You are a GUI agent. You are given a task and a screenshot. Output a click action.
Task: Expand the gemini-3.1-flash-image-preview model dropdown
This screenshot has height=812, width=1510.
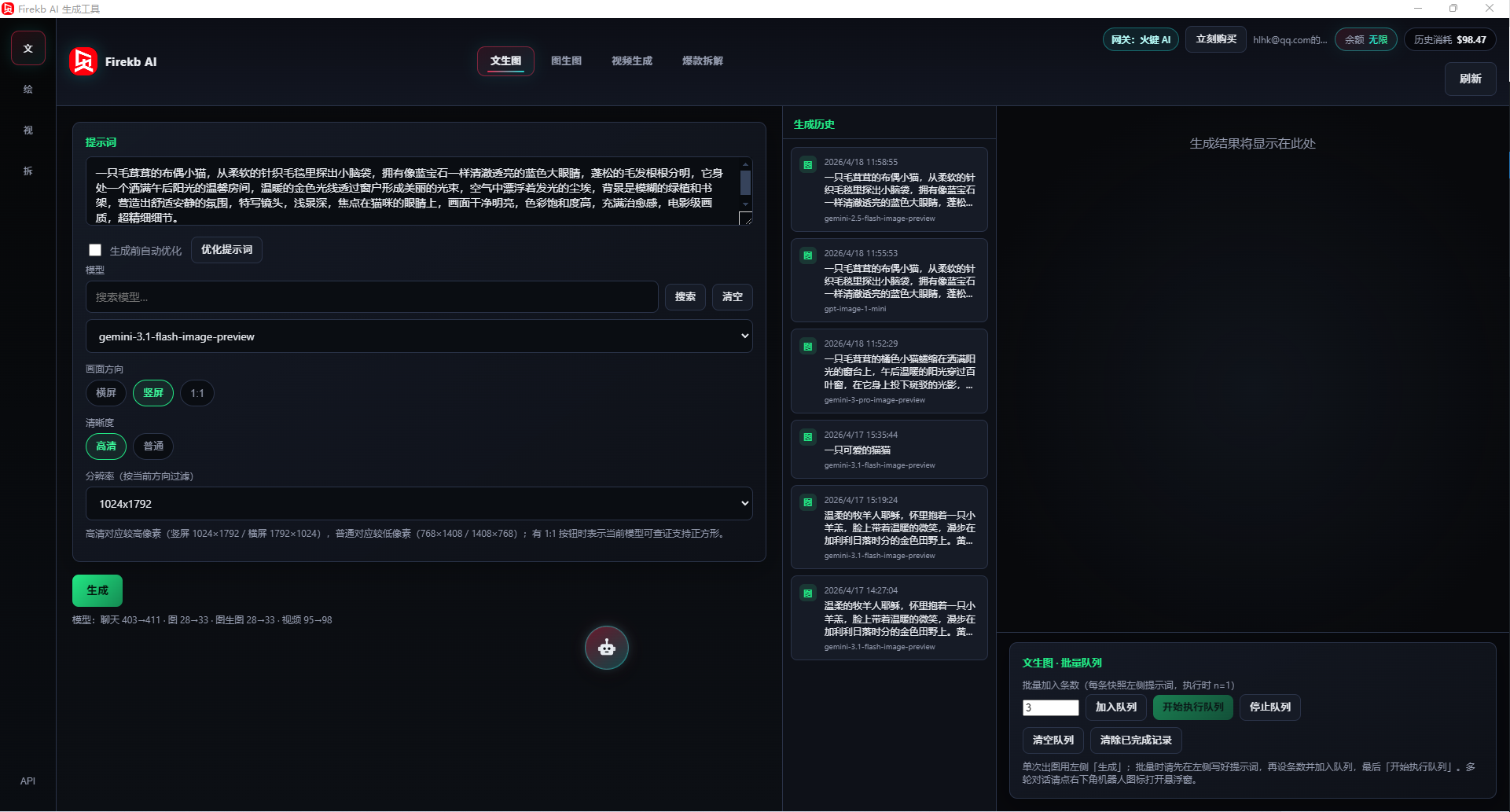[x=419, y=336]
